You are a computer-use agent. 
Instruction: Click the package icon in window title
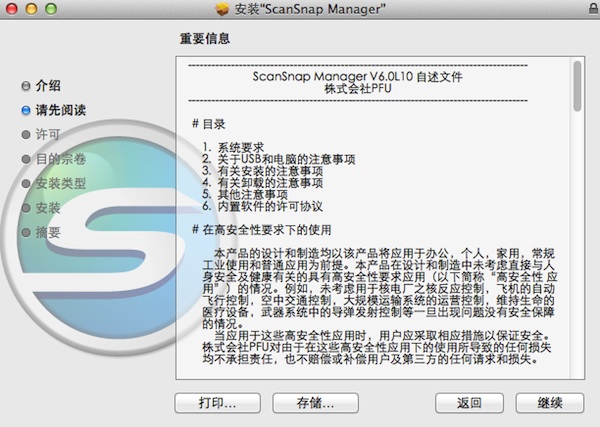222,8
